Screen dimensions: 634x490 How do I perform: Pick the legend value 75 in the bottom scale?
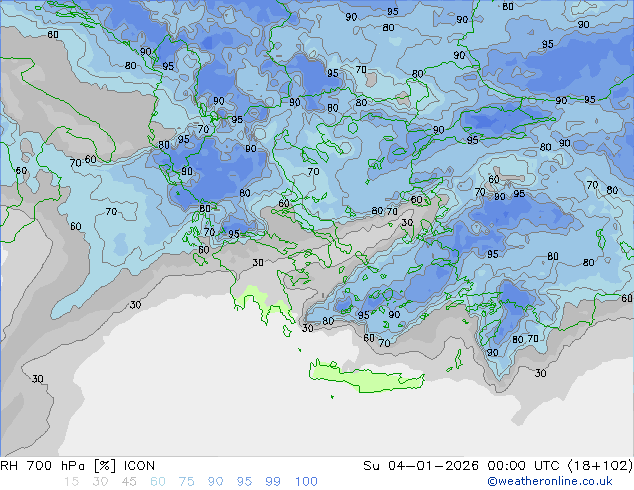186,482
